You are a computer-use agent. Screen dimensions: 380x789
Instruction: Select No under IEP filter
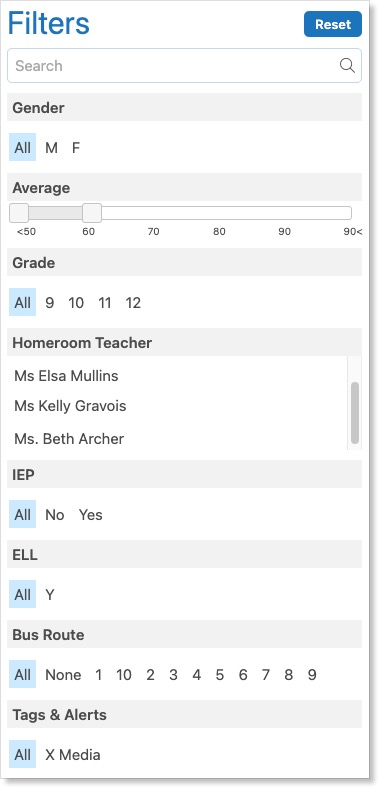tap(55, 515)
